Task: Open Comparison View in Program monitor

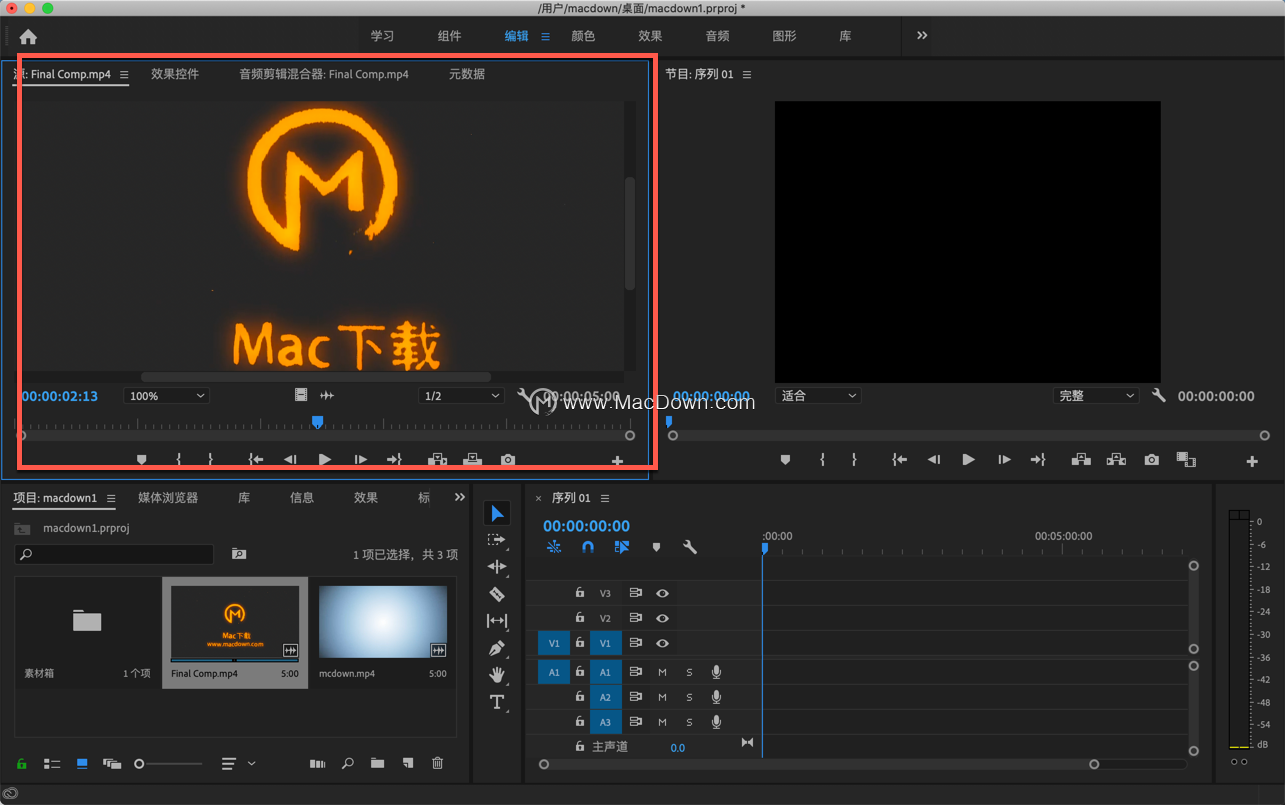Action: click(x=1186, y=459)
